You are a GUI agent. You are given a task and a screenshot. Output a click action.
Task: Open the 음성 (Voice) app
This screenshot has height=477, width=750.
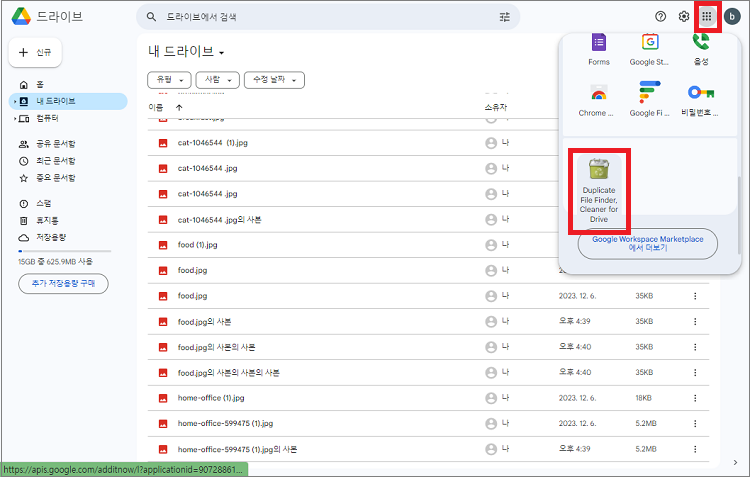point(701,50)
